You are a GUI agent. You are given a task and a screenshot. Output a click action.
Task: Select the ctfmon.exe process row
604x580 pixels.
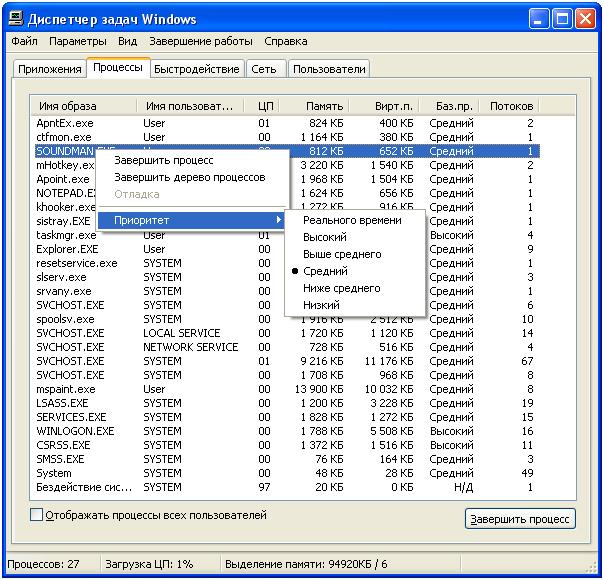287,137
